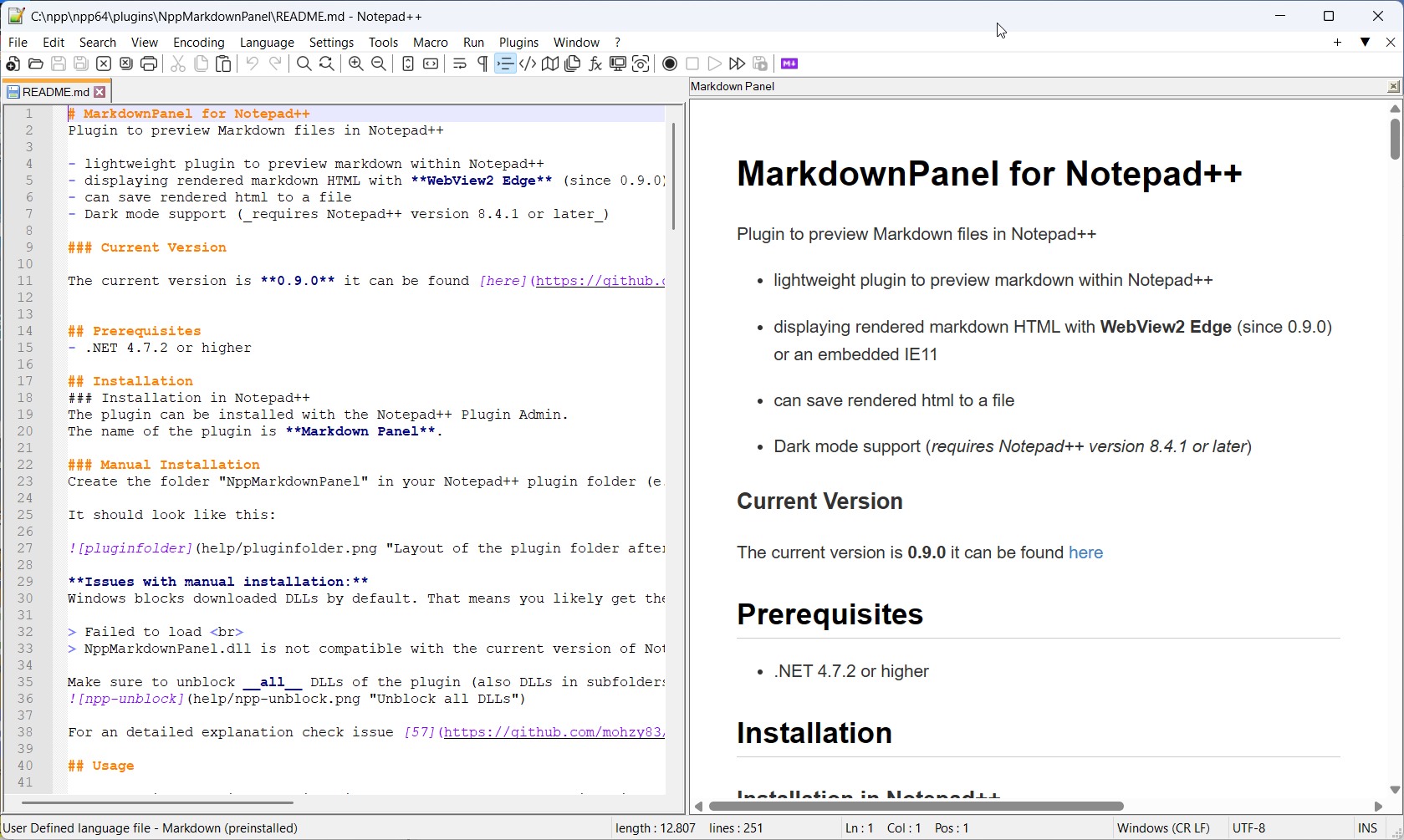Open Find with the magnifier icon
Screen dimensions: 1404x840
click(304, 64)
